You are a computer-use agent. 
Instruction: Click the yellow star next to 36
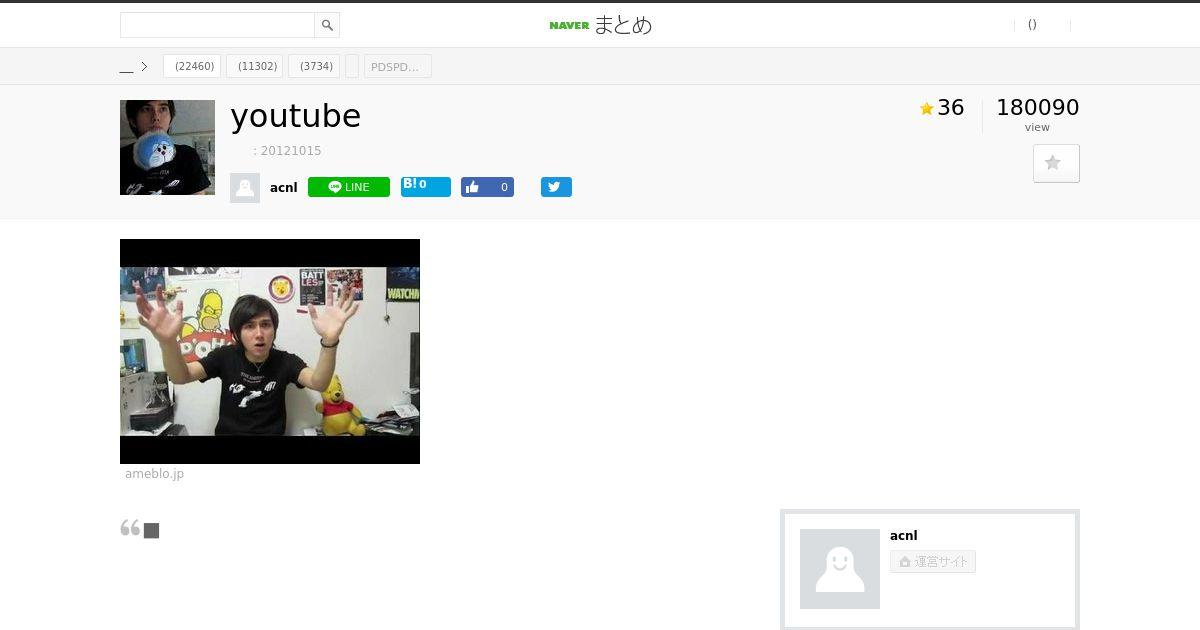coord(926,108)
